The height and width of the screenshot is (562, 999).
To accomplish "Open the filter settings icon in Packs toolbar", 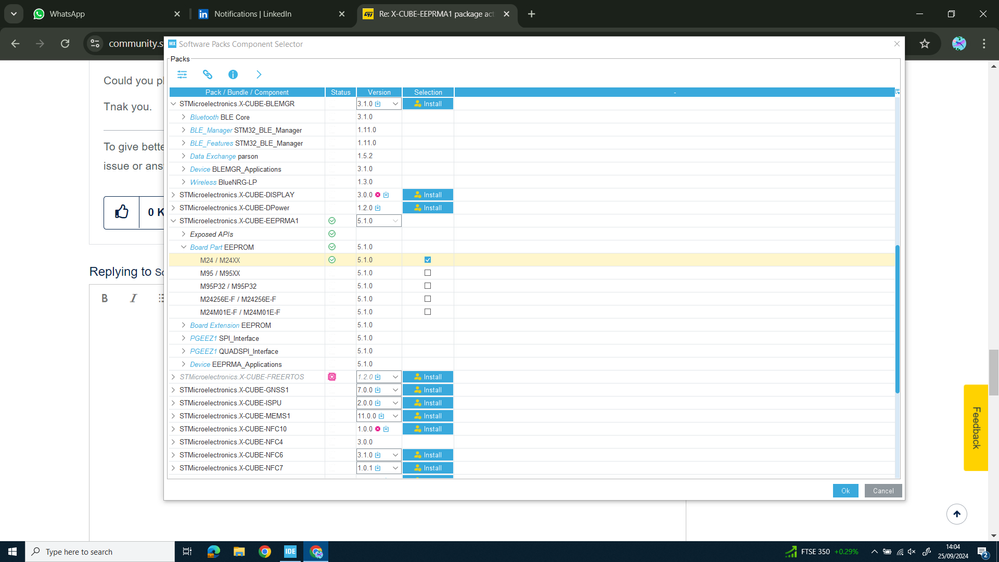I will click(182, 75).
